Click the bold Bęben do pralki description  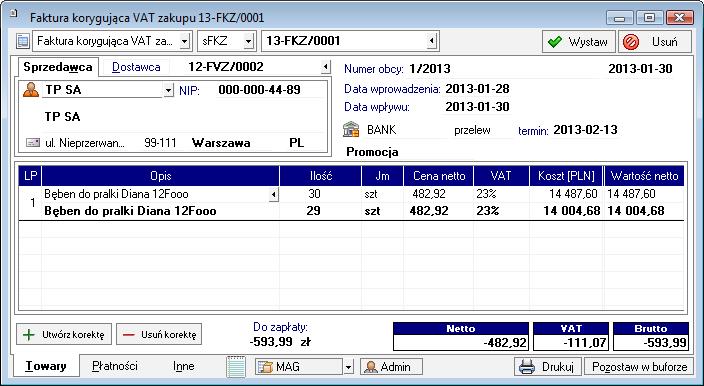click(130, 211)
